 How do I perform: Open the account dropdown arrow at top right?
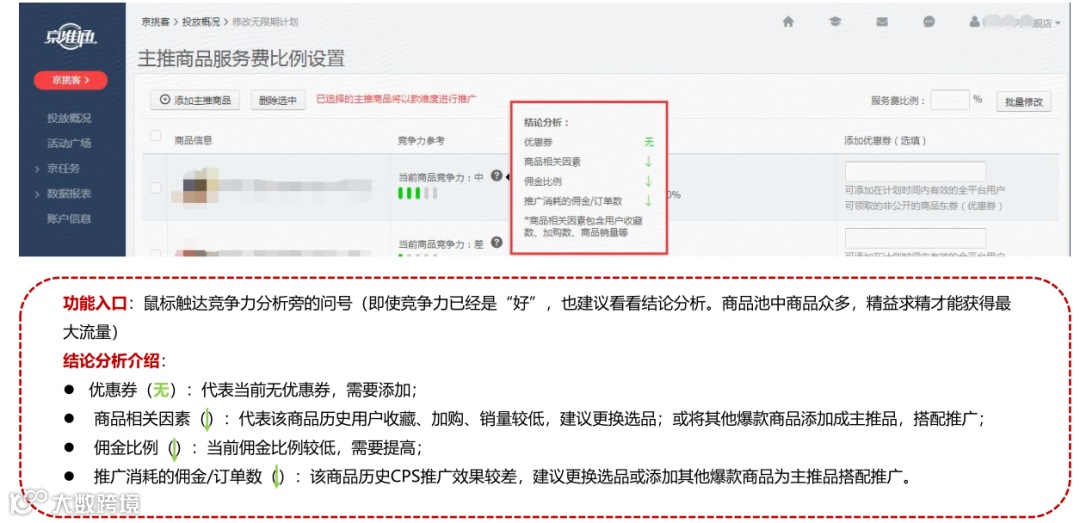pos(1057,23)
